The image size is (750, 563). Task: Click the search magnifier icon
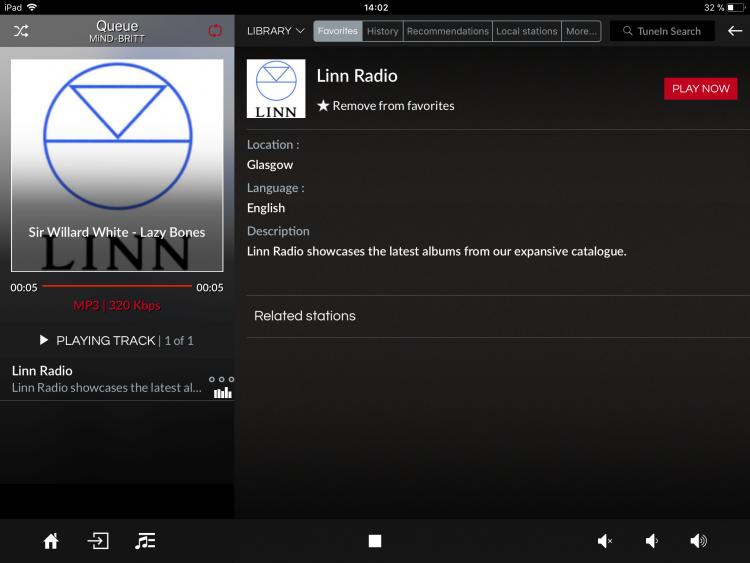click(628, 31)
